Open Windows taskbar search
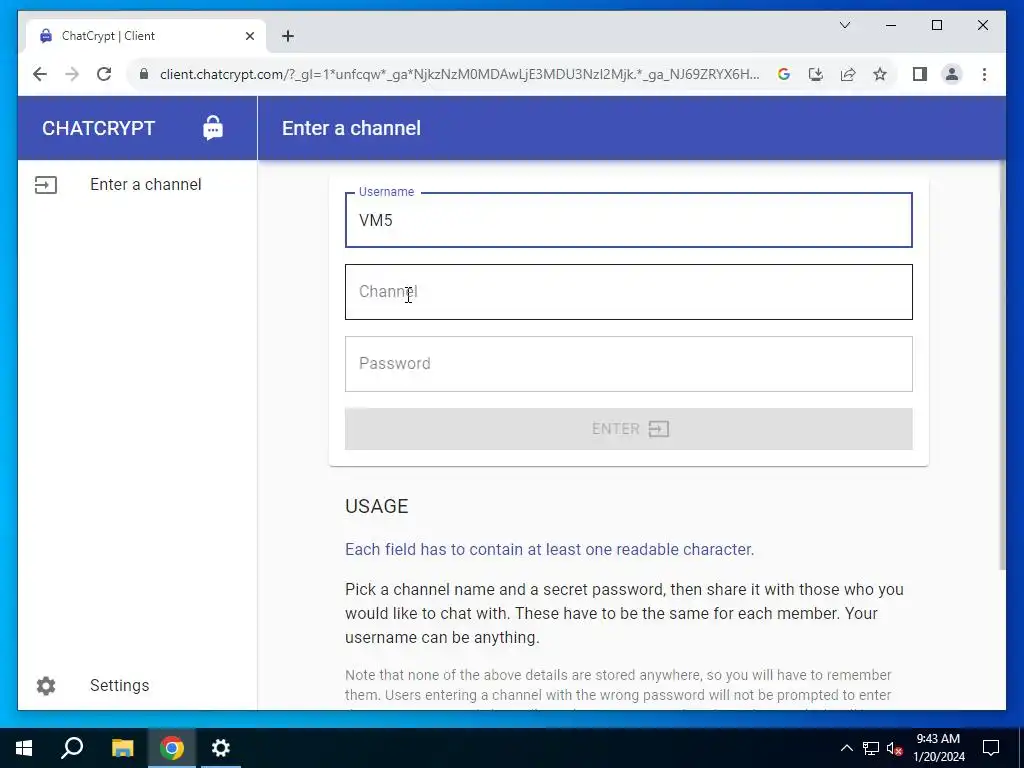 (x=72, y=748)
